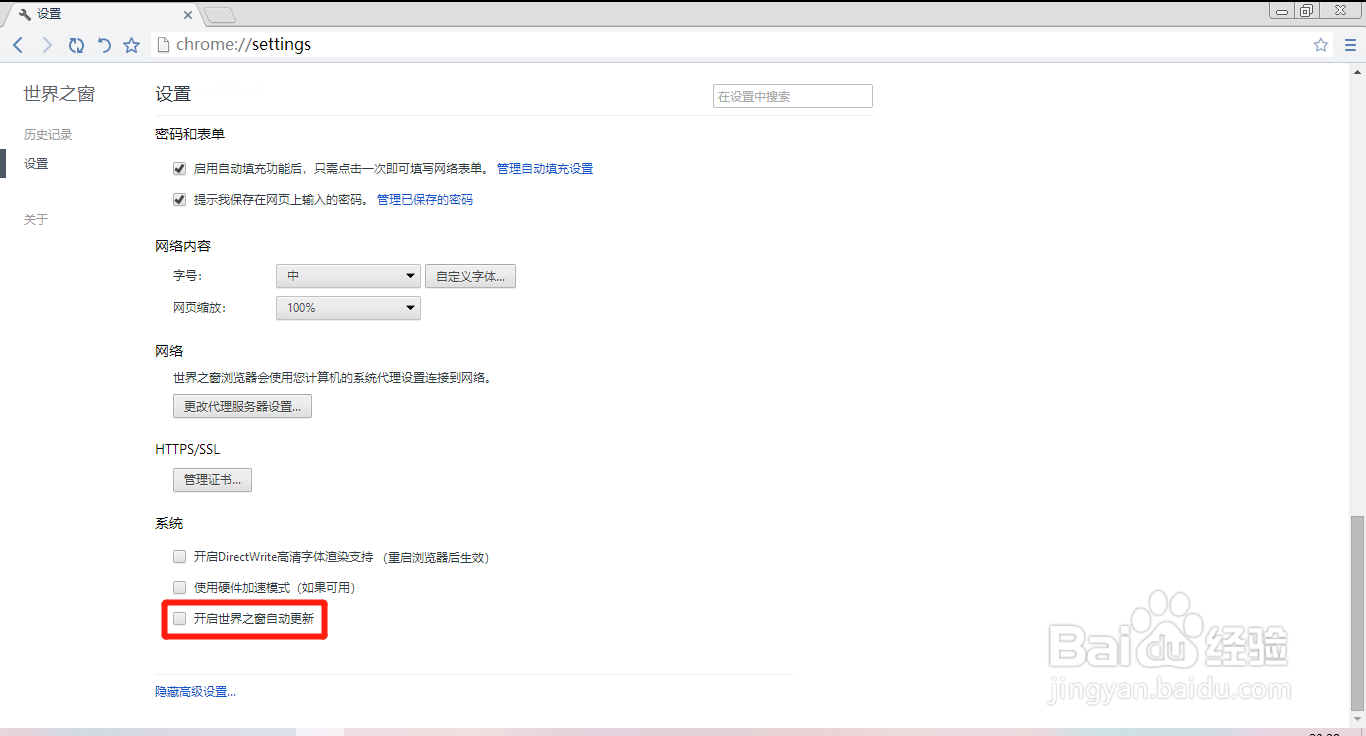Viewport: 1366px width, 736px height.
Task: Open 关于 in the sidebar
Action: [x=36, y=220]
